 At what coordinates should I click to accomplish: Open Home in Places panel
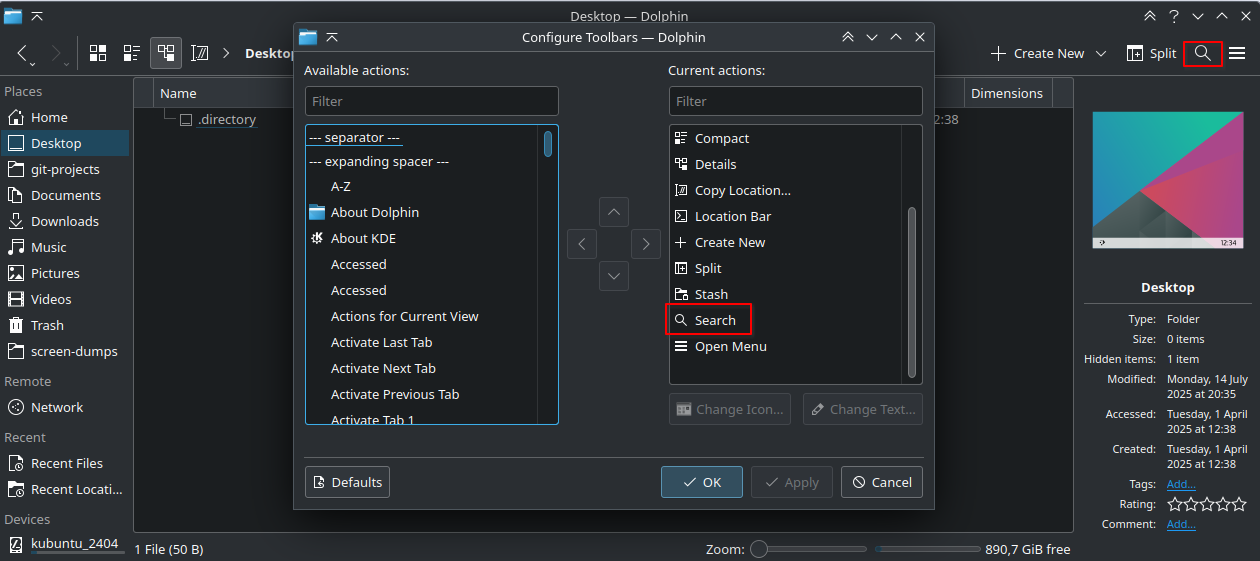pos(65,117)
